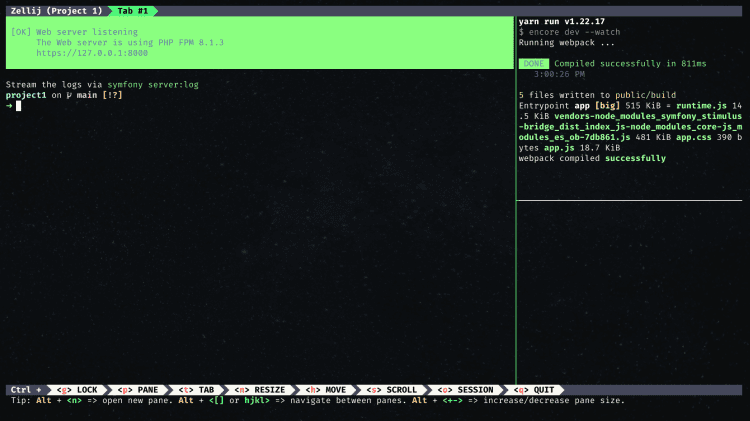Activate RESIZE mode in status bar

pyautogui.click(x=260, y=390)
